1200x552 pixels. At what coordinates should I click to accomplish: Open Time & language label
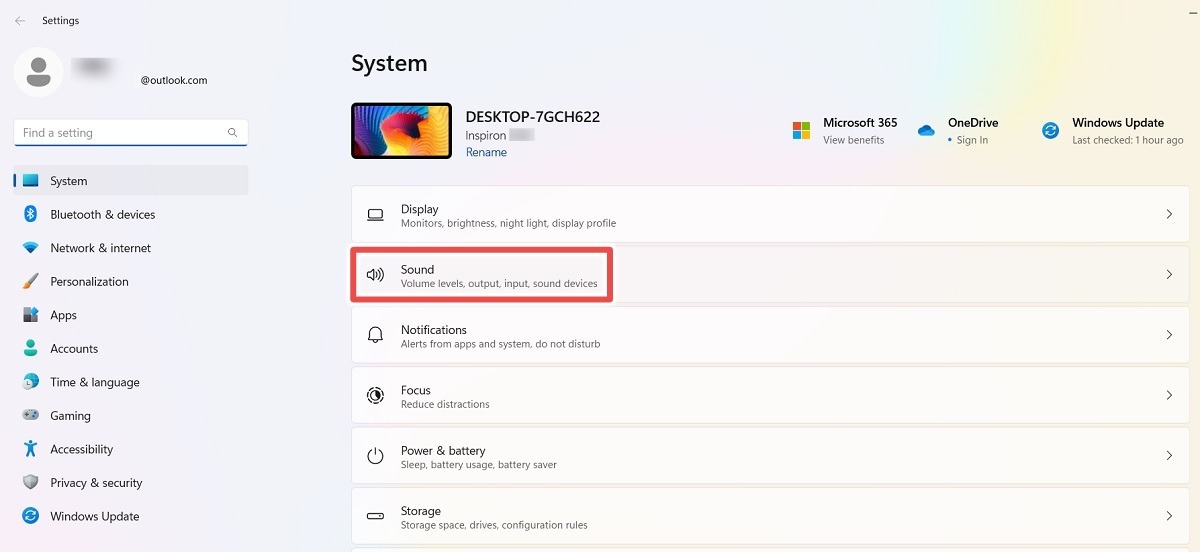point(95,382)
